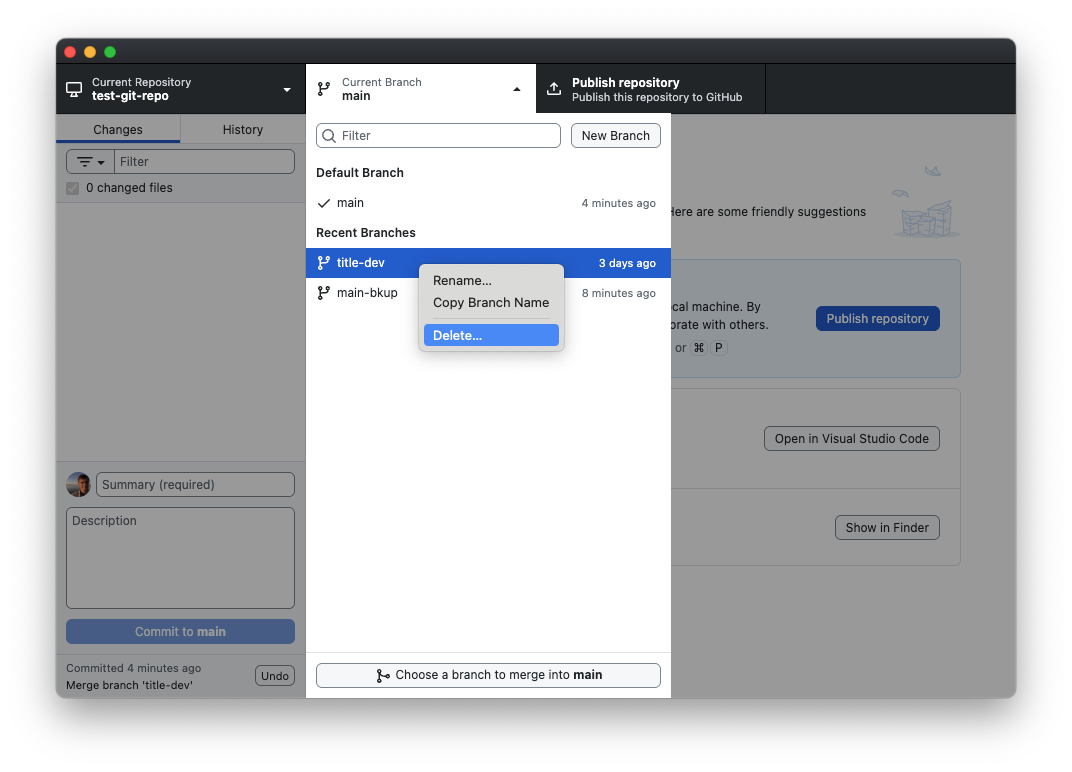Open in Visual Studio Code button
Viewport: 1072px width, 772px height.
852,439
